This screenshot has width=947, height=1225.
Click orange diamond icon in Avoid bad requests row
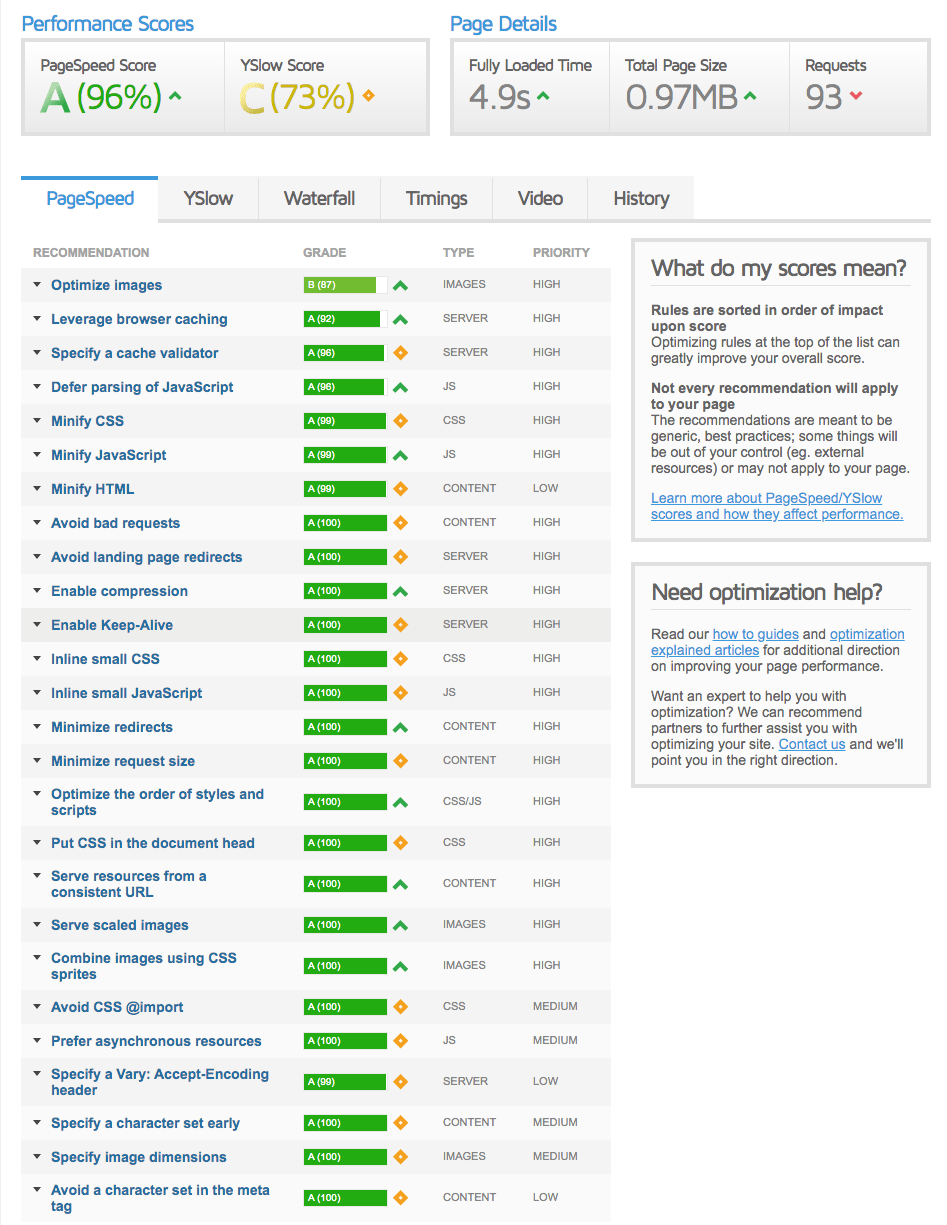(400, 523)
